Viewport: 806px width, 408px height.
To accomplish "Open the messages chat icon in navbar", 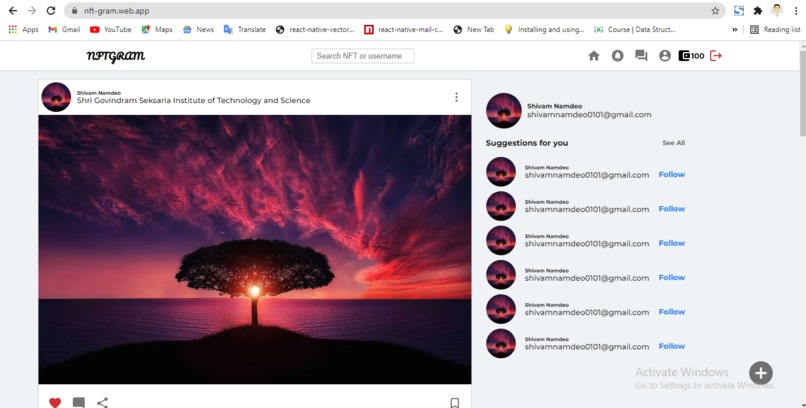I will click(641, 55).
